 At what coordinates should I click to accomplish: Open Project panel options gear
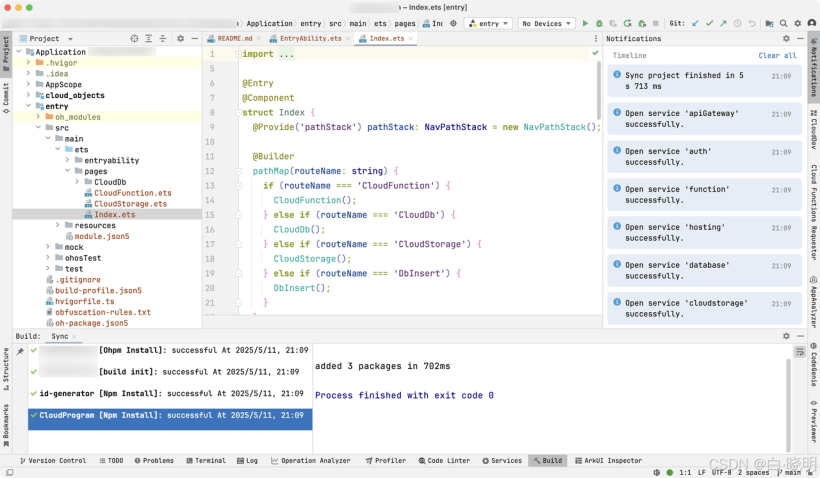click(x=180, y=39)
